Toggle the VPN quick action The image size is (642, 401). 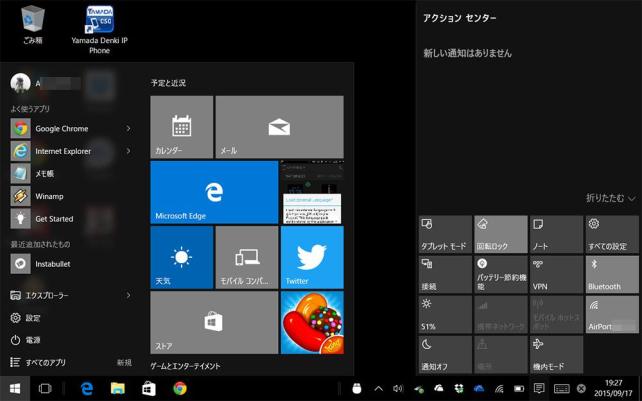click(x=556, y=274)
